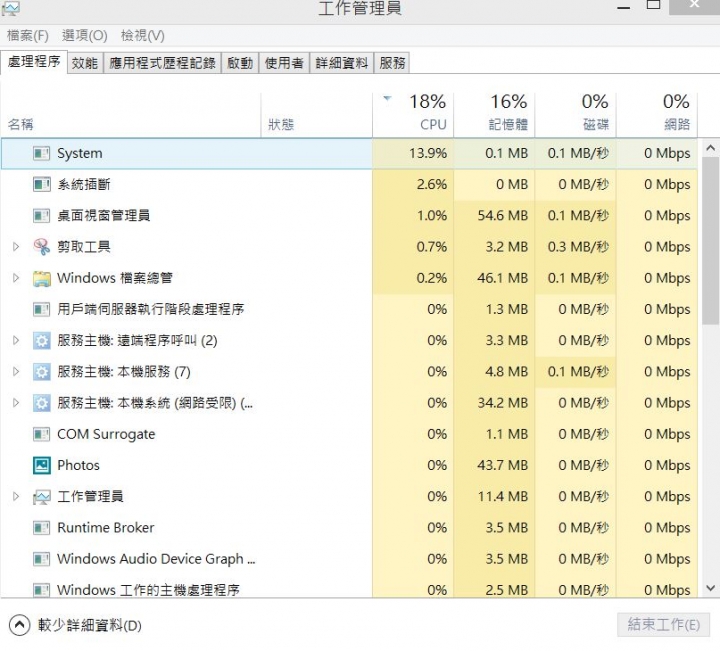Viewport: 720px width, 651px height.
Task: Sort by the CPU column header
Action: (x=413, y=115)
